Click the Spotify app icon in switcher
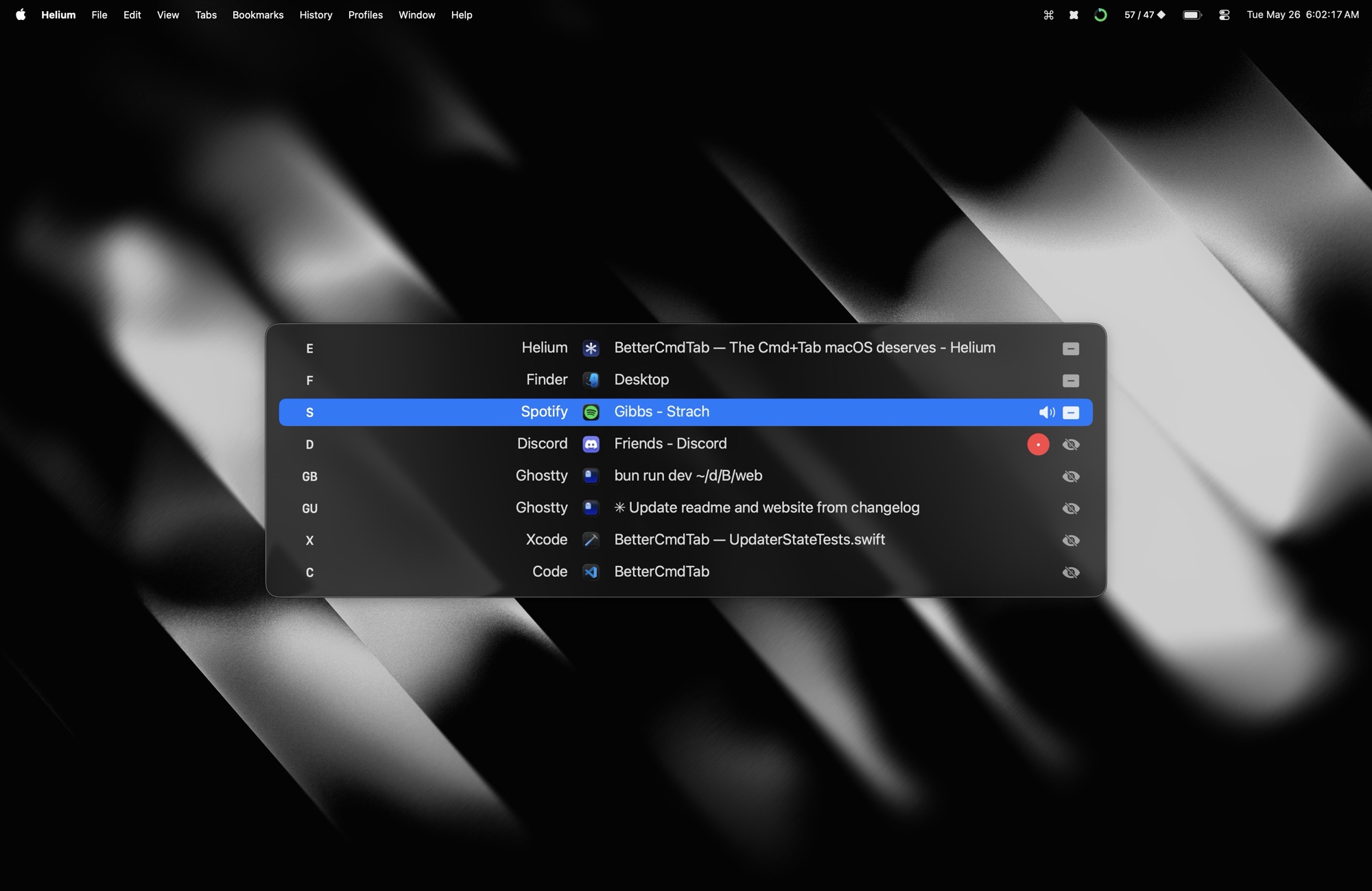 point(591,412)
